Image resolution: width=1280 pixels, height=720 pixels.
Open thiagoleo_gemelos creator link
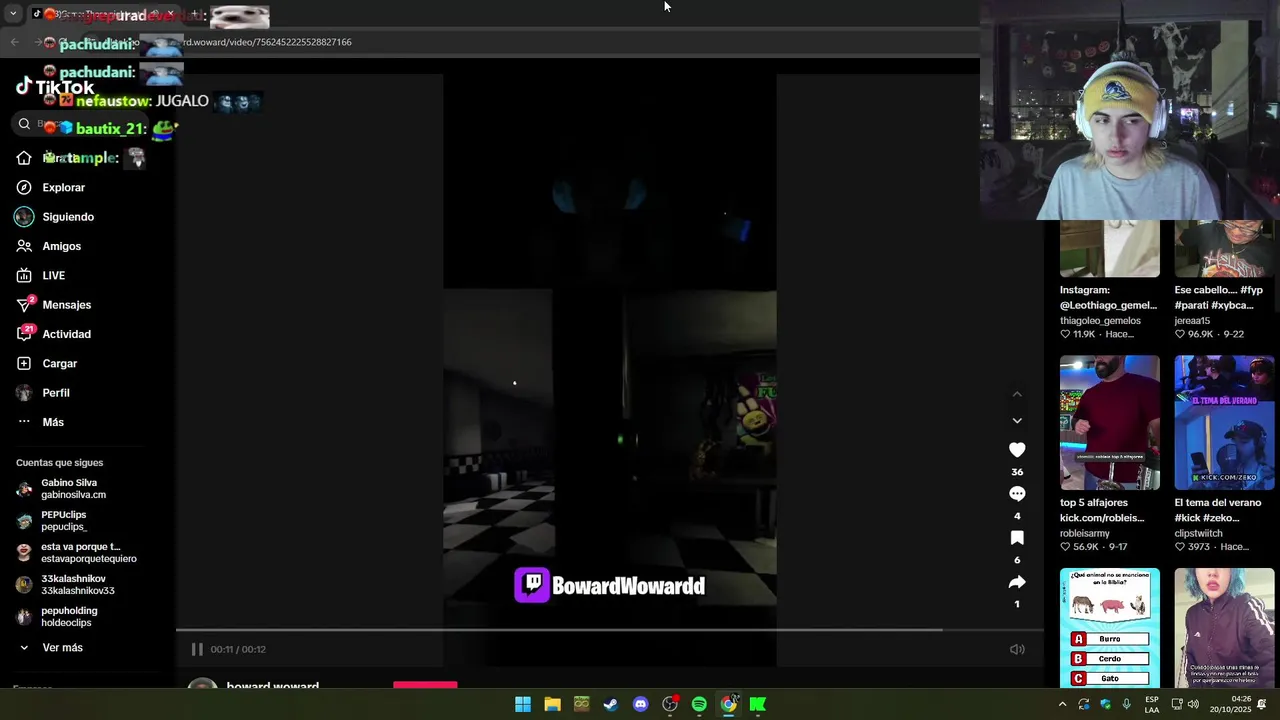click(1100, 321)
